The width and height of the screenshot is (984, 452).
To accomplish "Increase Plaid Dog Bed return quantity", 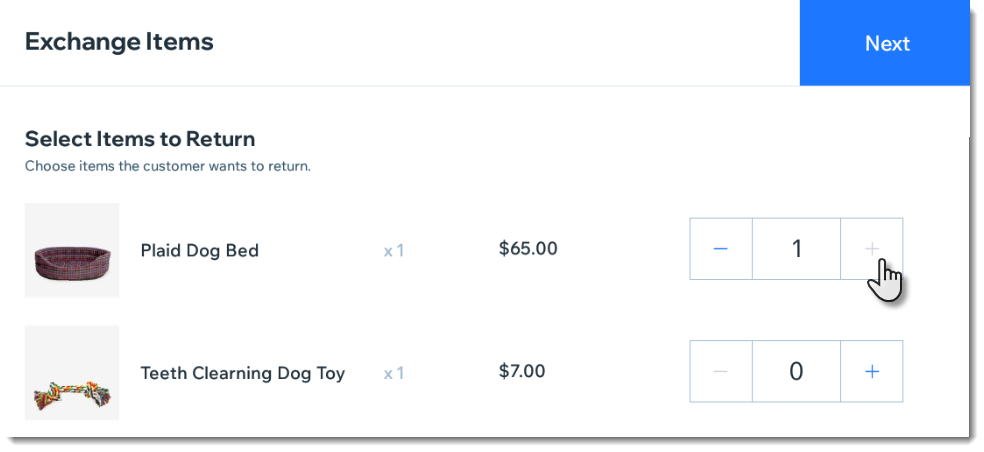I will (872, 249).
